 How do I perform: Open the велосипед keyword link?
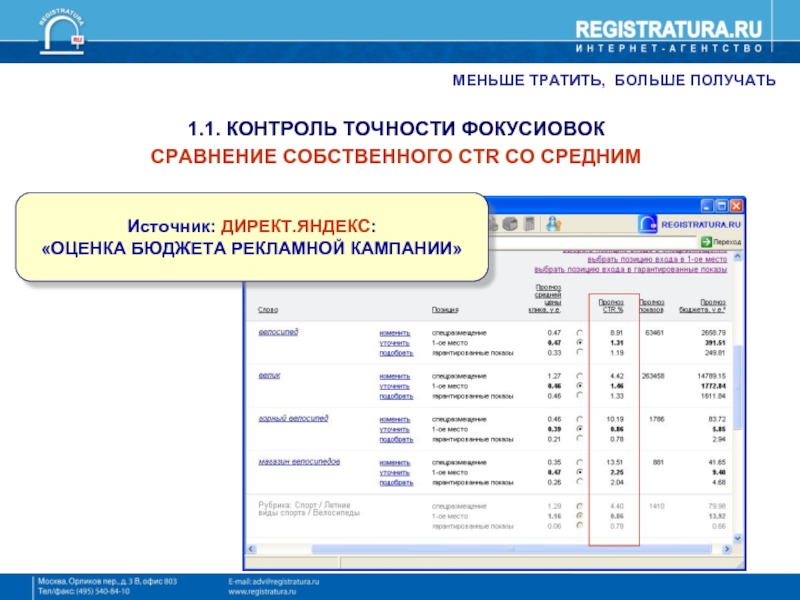[x=278, y=332]
